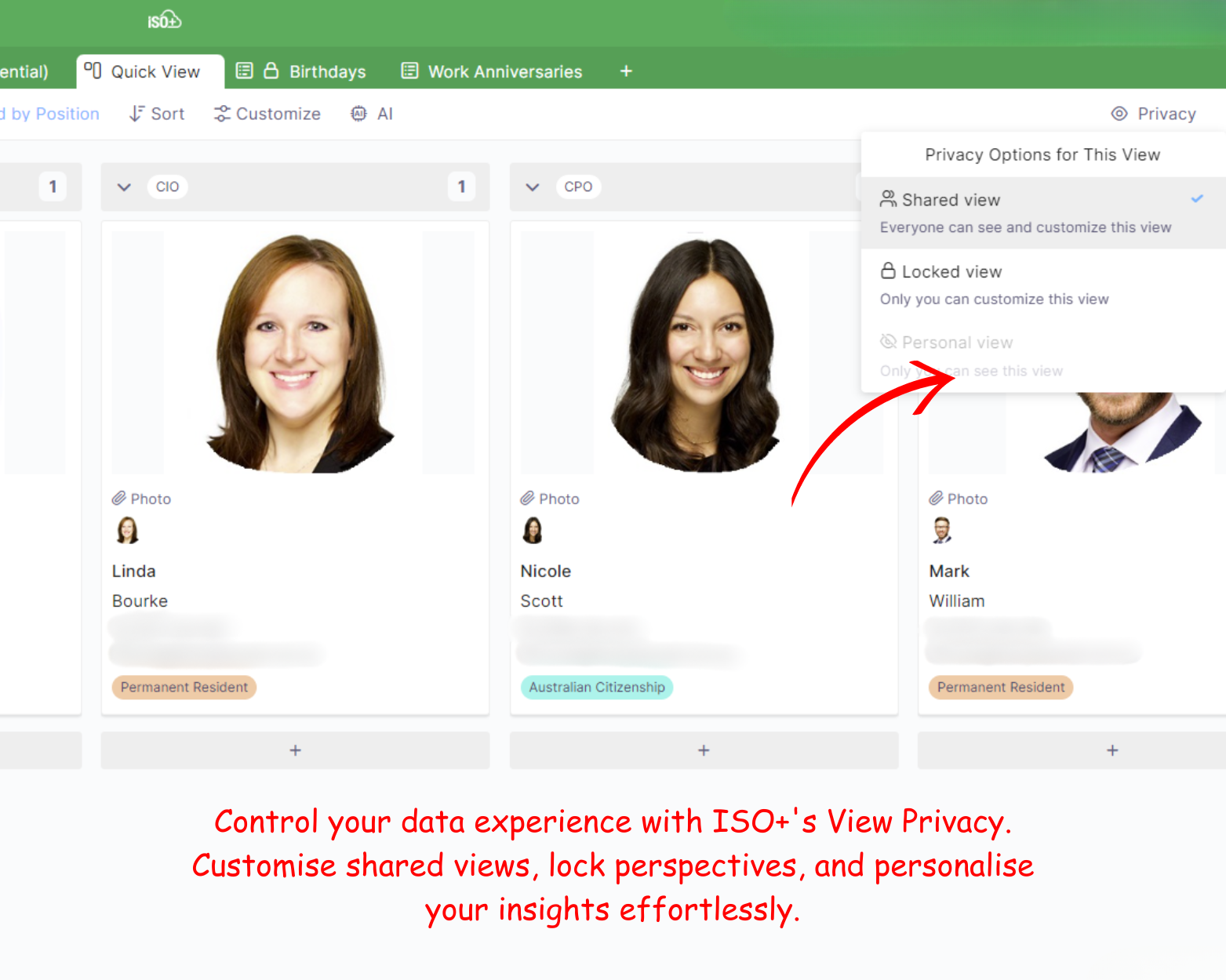The image size is (1226, 980).
Task: Choose the Personal view option
Action: [1043, 357]
